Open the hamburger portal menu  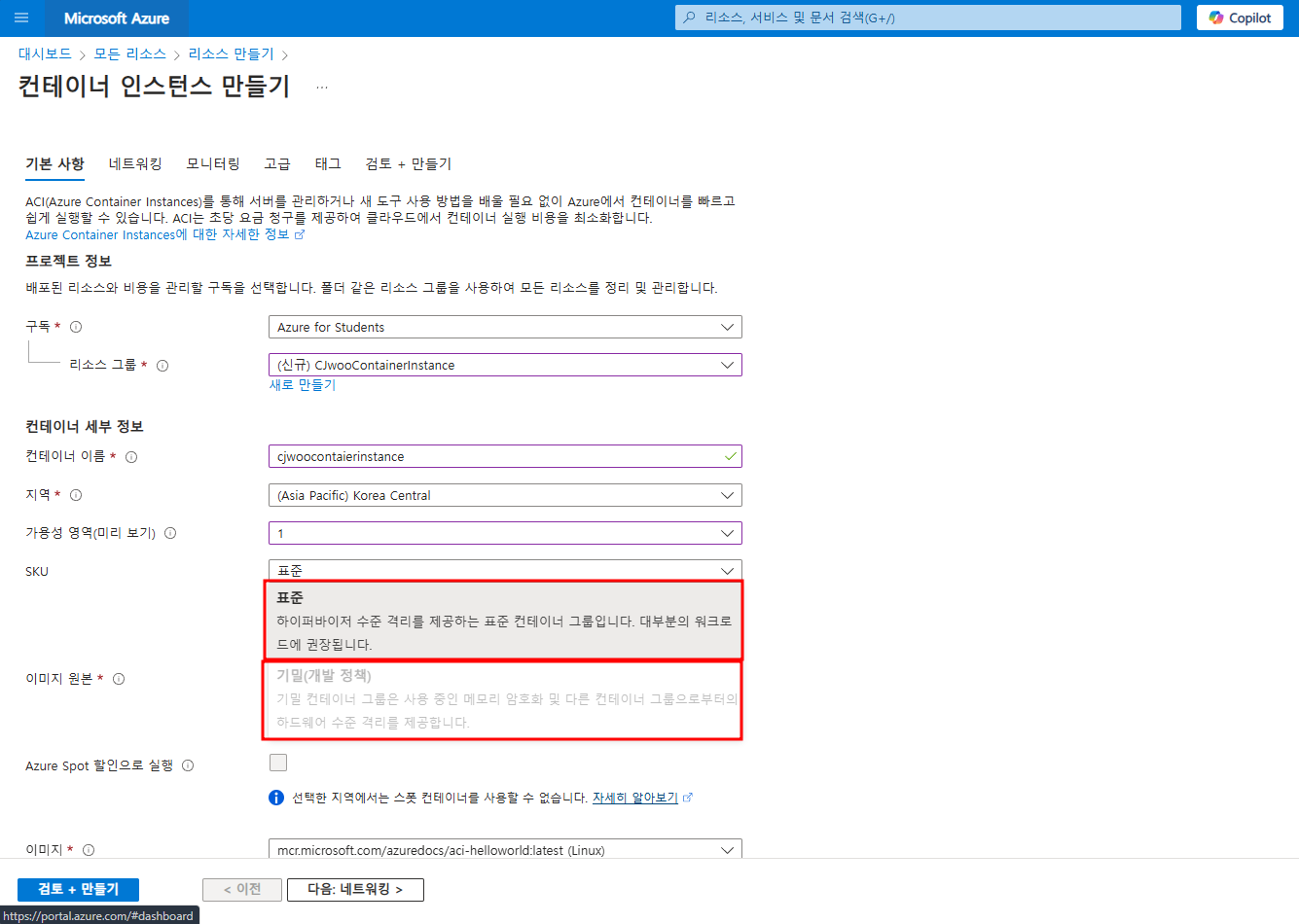(21, 18)
